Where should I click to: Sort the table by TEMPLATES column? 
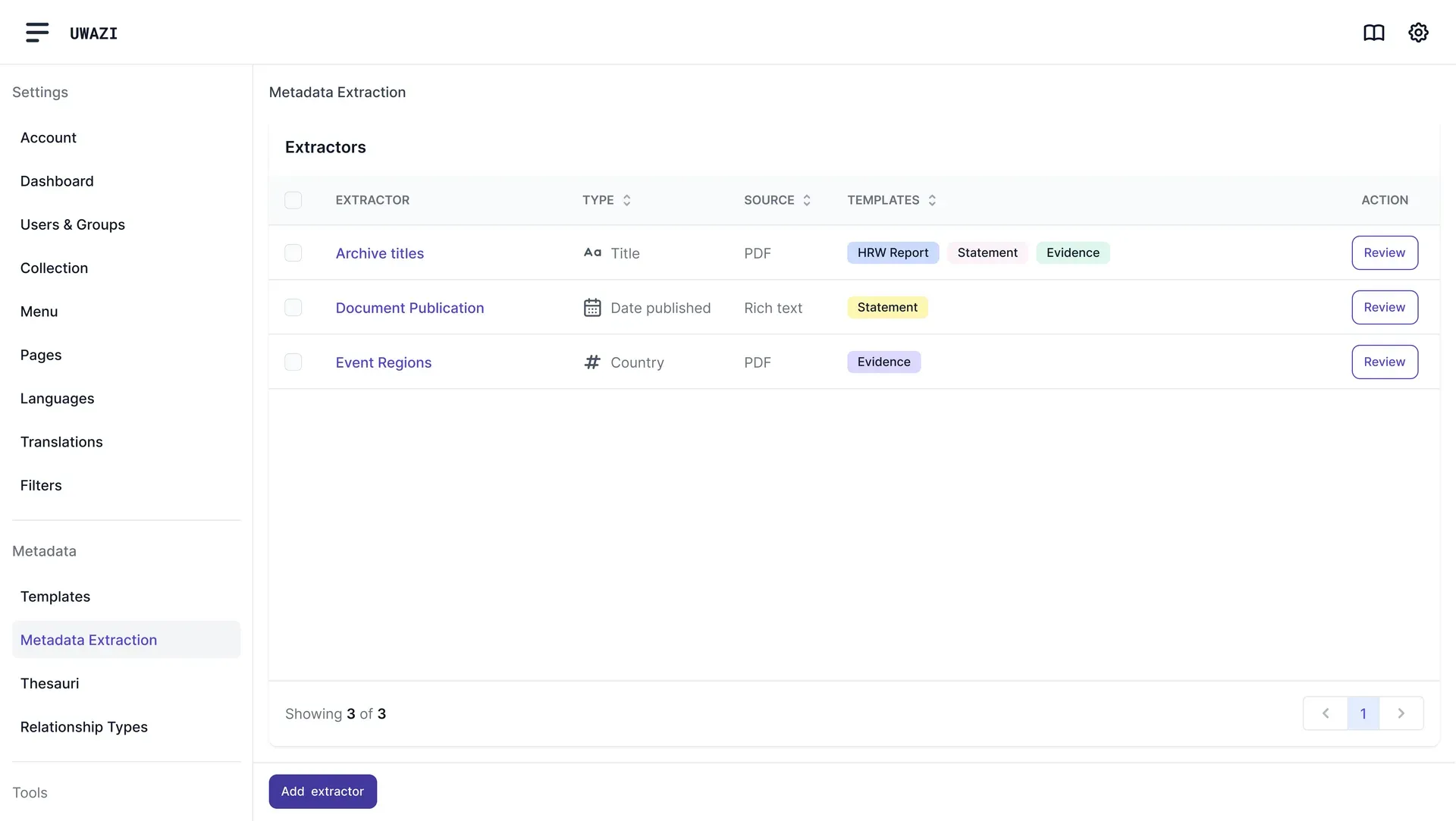[x=932, y=199]
